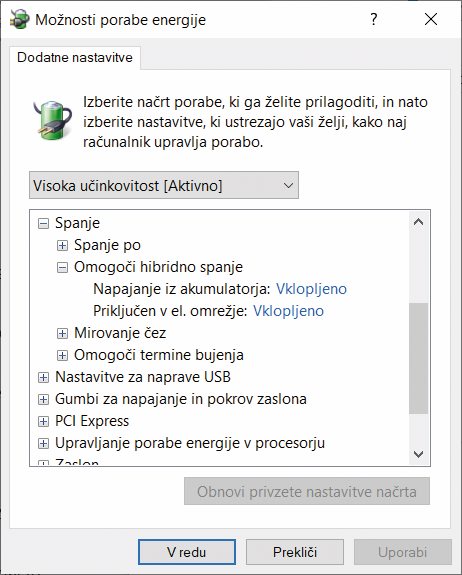This screenshot has height=575, width=462.
Task: Expand the Mirovanje čez node
Action: click(x=62, y=333)
